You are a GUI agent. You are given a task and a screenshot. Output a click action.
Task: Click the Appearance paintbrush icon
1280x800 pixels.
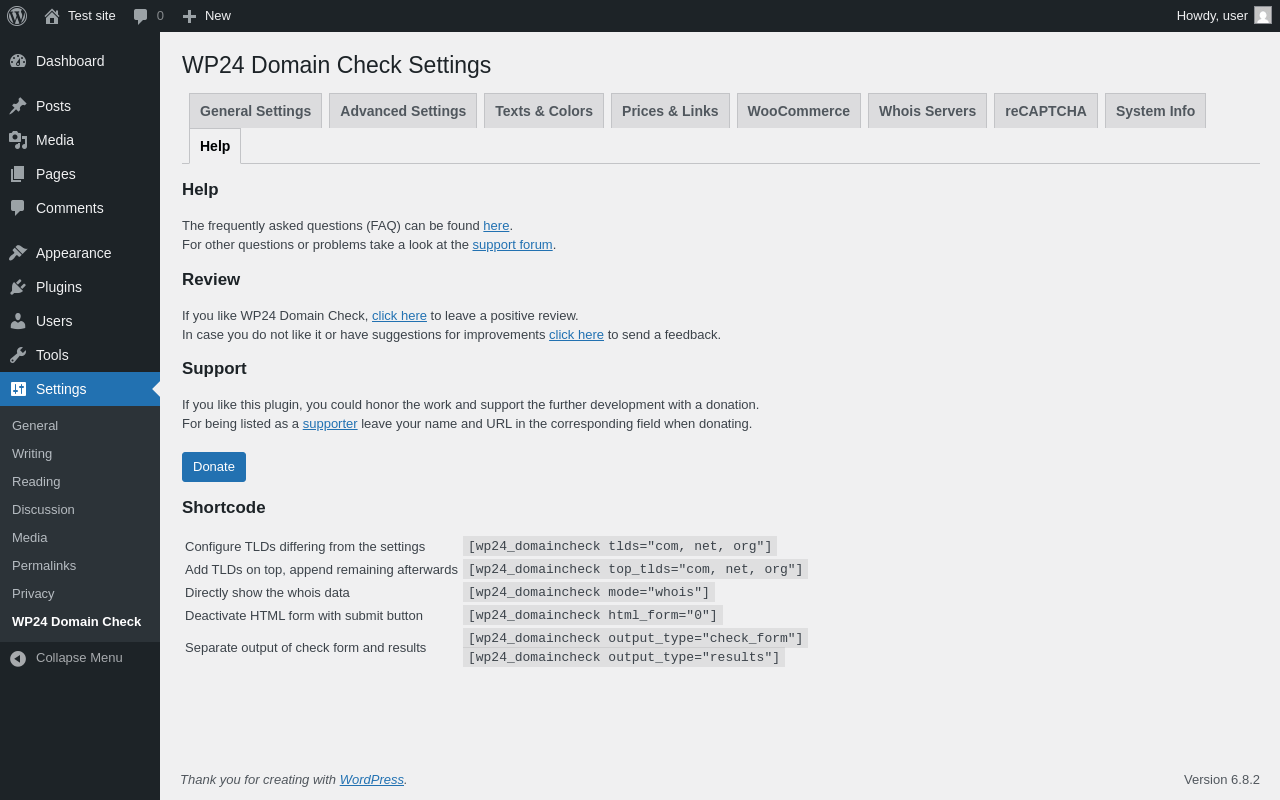18,253
